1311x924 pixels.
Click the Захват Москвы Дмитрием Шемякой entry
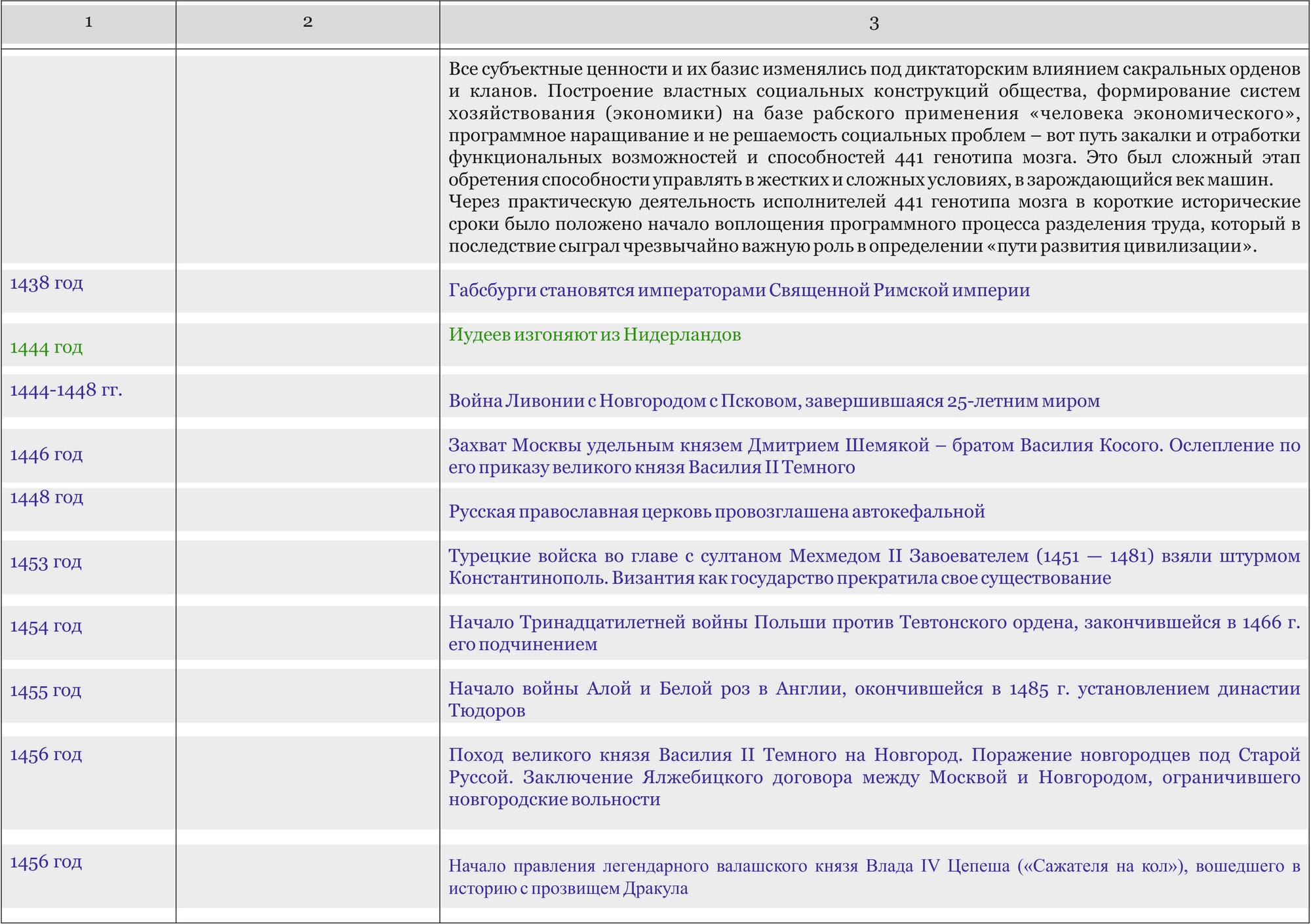[874, 456]
